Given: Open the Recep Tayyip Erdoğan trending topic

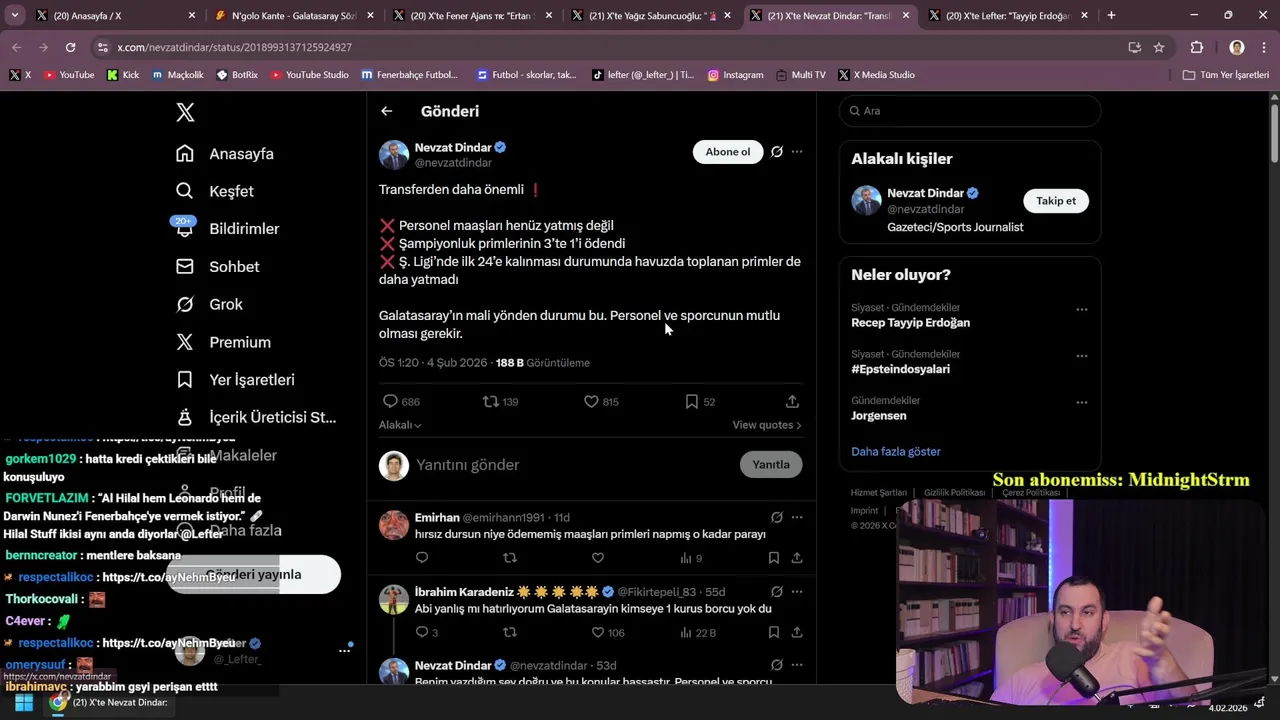Looking at the screenshot, I should pos(910,323).
